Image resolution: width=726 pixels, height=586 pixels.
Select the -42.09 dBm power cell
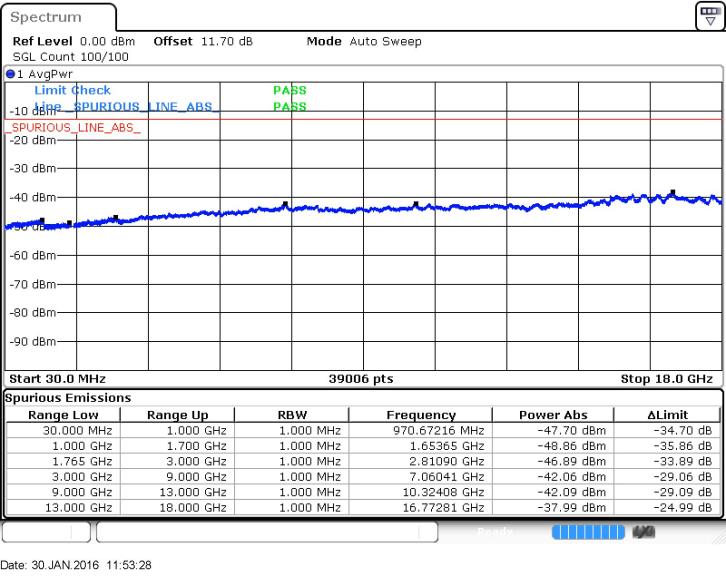553,492
